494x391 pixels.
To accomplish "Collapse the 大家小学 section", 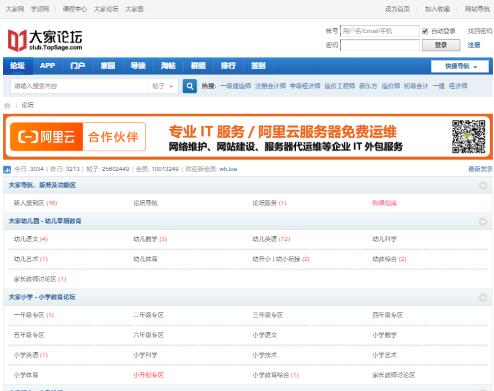I will [x=482, y=297].
